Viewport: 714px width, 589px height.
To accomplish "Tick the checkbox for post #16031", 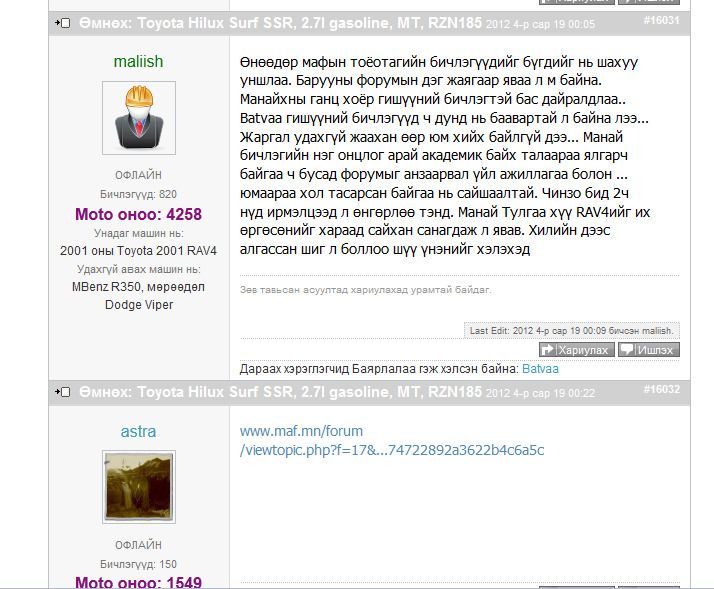I will click(x=66, y=23).
